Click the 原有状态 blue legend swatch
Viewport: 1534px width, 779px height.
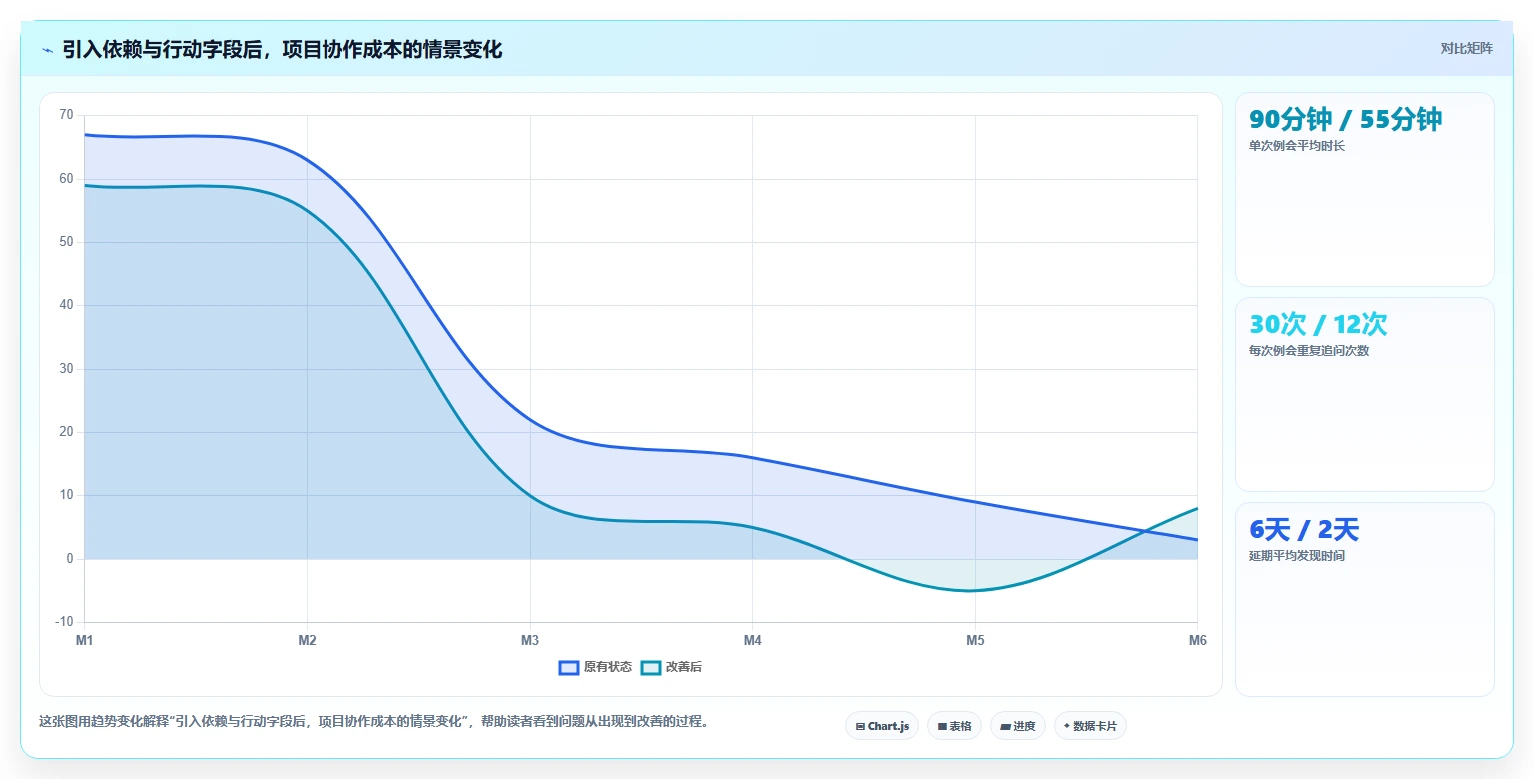tap(569, 667)
